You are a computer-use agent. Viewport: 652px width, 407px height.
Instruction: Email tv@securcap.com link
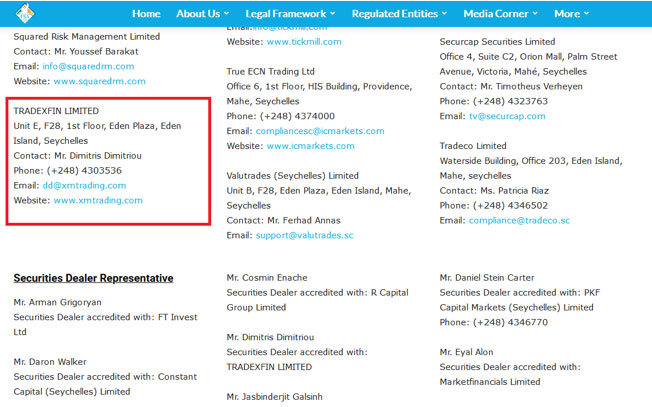tap(507, 116)
